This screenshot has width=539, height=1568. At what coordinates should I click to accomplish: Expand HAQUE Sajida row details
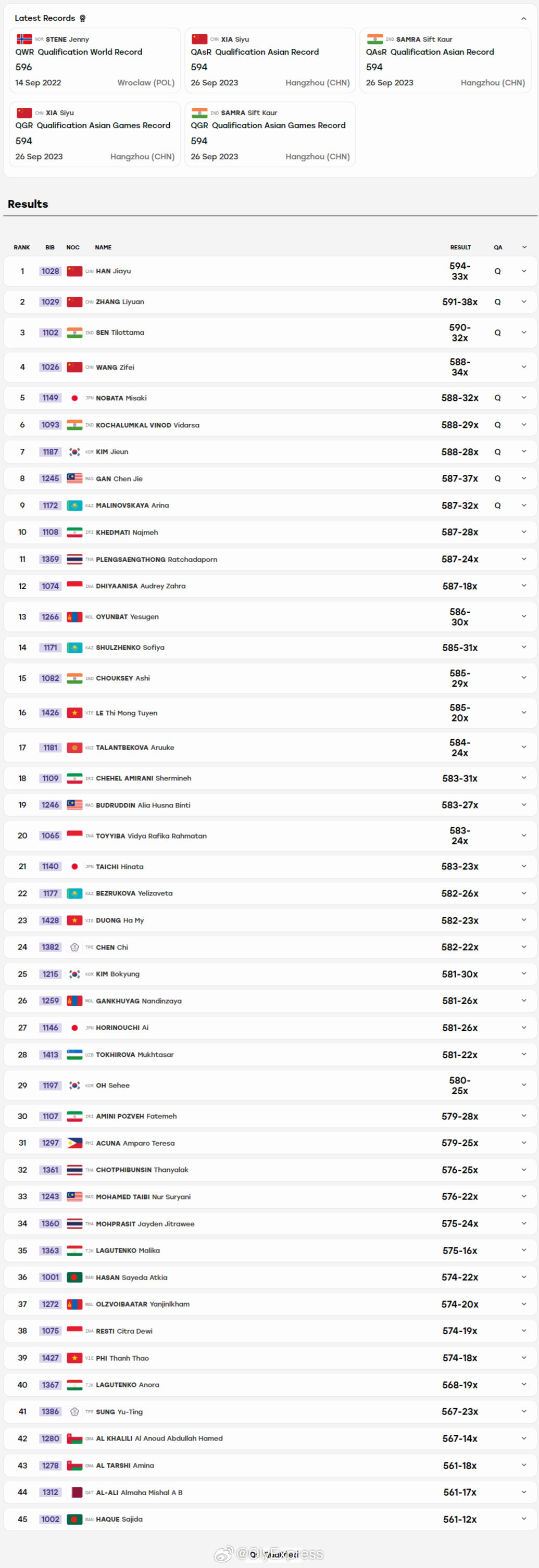(524, 1519)
